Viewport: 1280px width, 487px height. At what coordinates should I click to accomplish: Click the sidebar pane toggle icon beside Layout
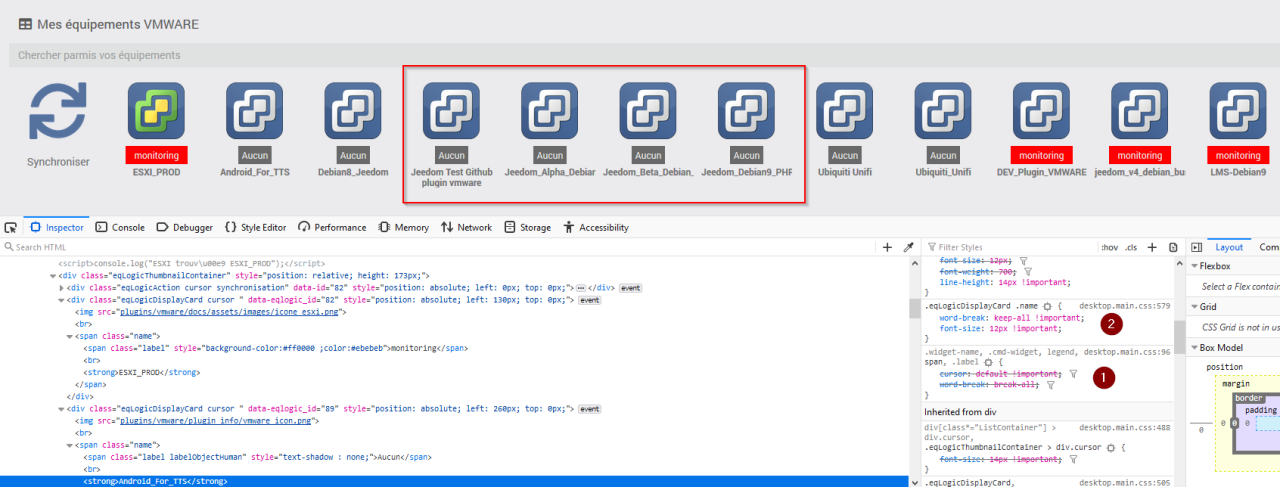(x=1196, y=247)
